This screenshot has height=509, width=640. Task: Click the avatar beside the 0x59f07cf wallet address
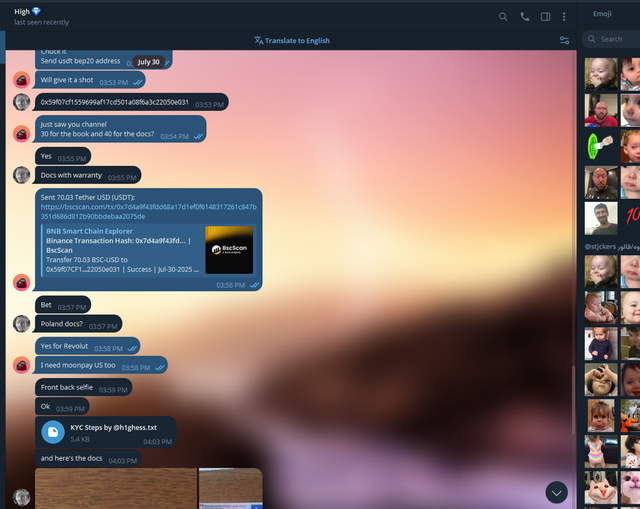pos(22,102)
